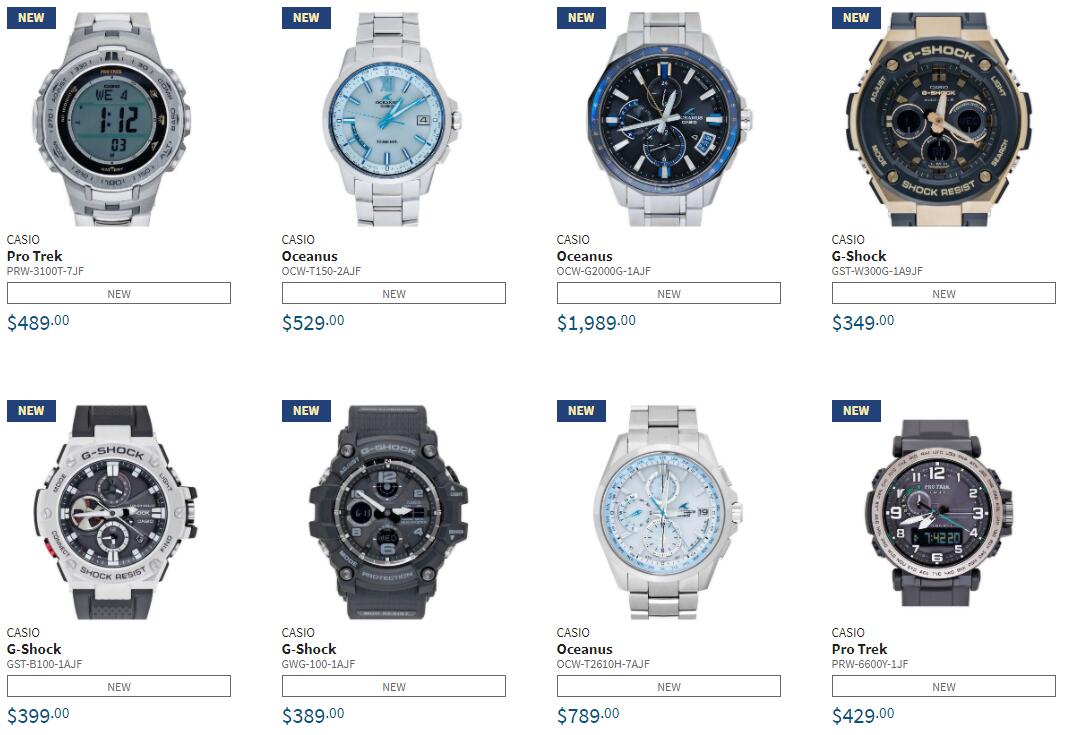Open the Oceanus OCW-T150-2AJF watch image
This screenshot has height=735, width=1065.
pyautogui.click(x=392, y=118)
